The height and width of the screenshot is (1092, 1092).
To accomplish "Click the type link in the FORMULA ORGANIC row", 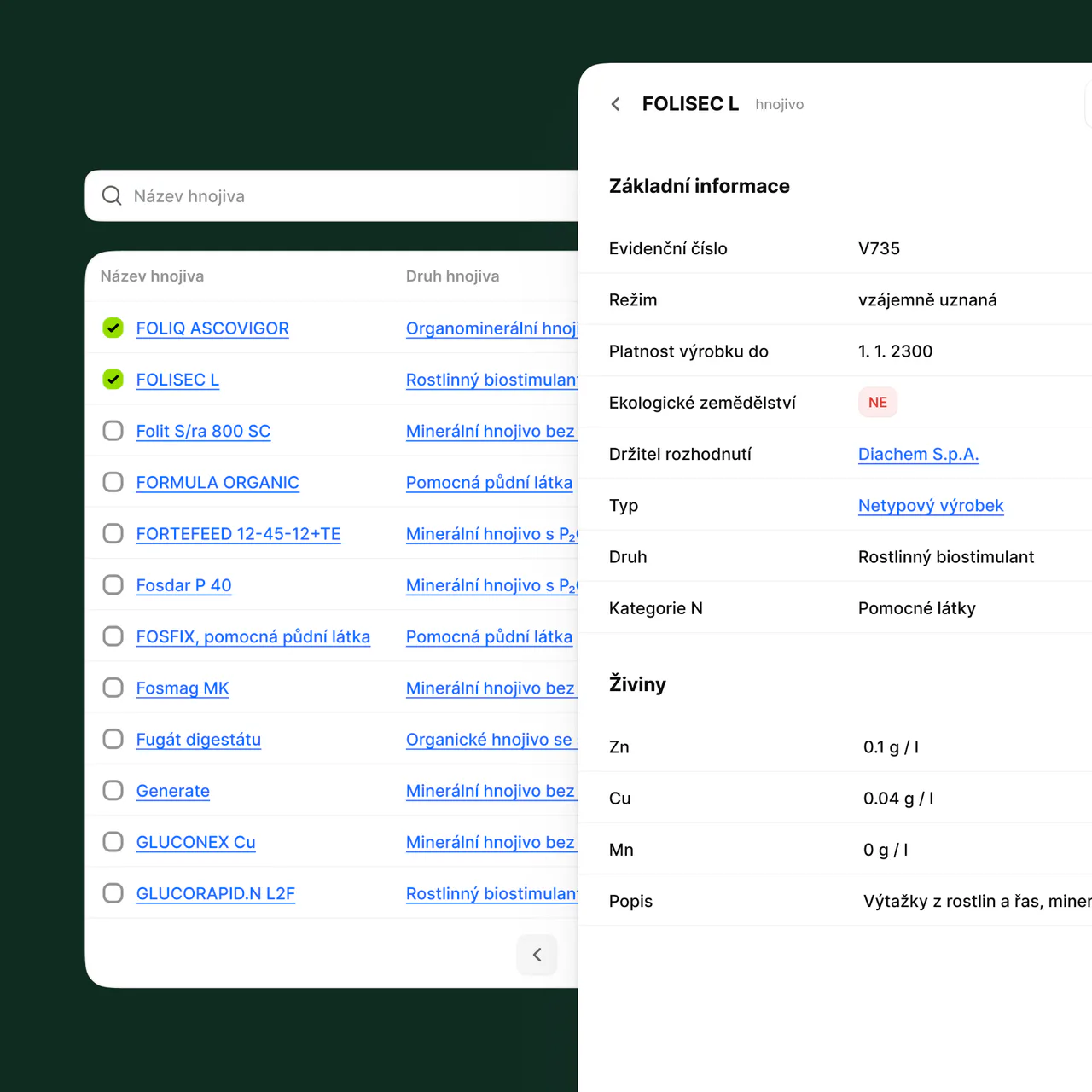I will coord(489,483).
